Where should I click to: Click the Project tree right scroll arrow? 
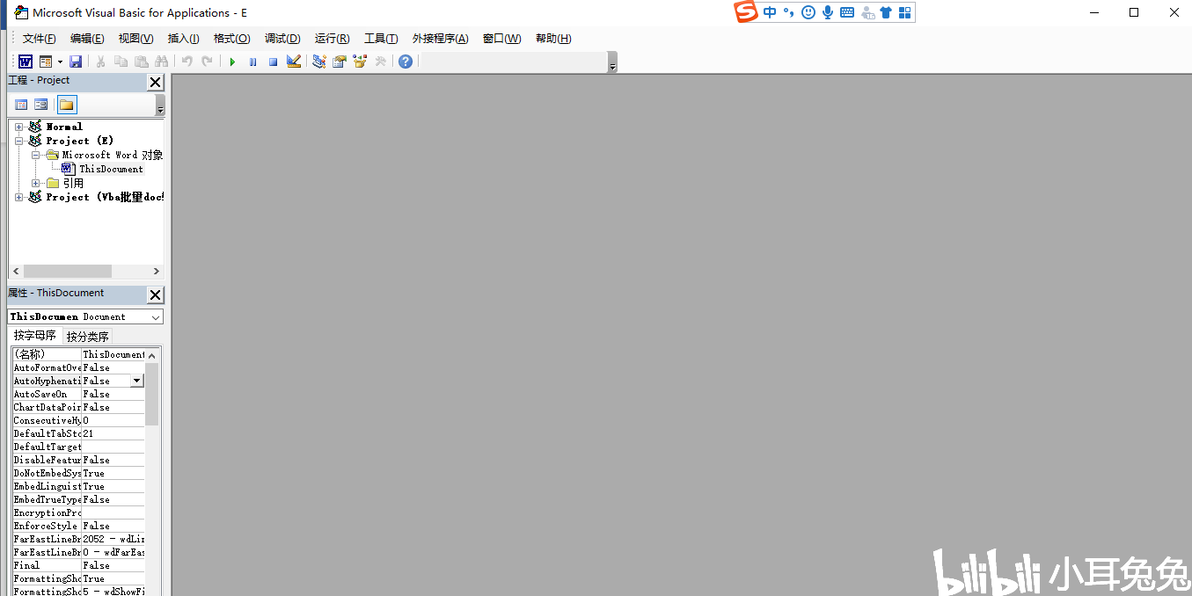coord(156,271)
